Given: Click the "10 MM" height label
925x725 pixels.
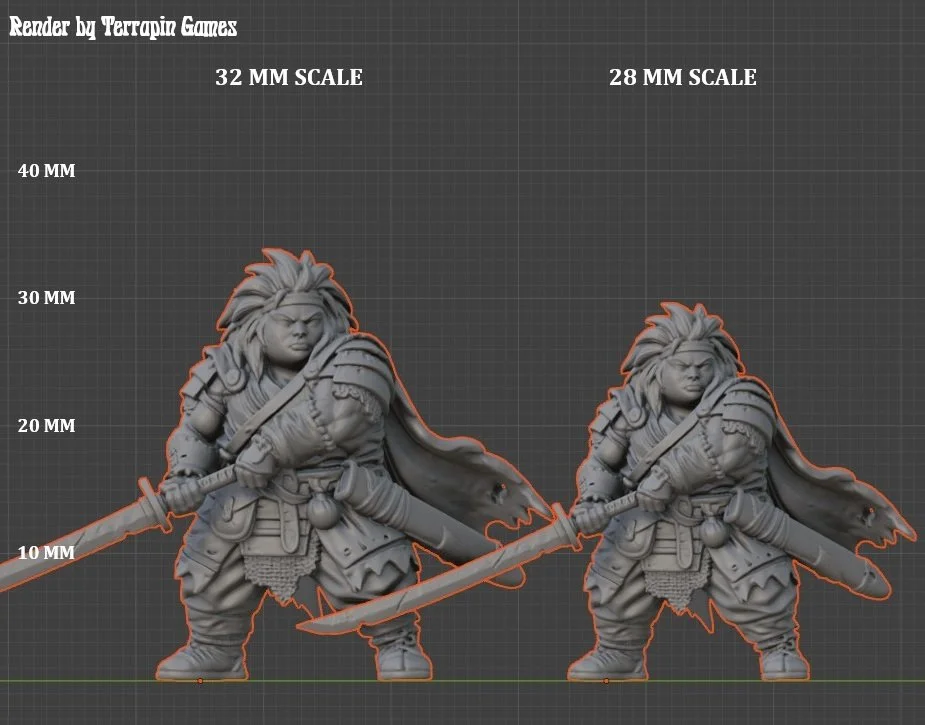Looking at the screenshot, I should (47, 553).
